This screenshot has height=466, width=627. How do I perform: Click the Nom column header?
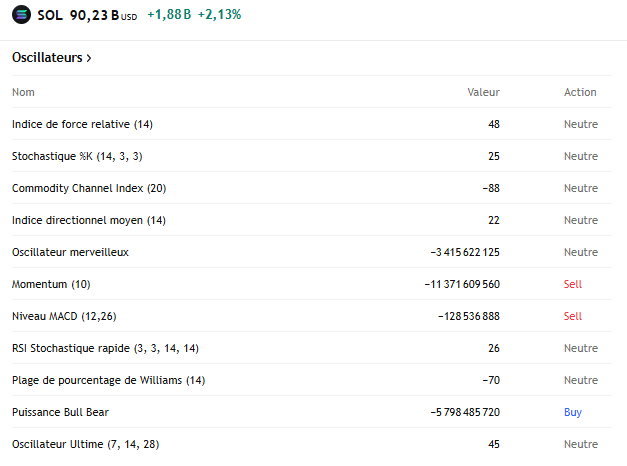[x=23, y=92]
